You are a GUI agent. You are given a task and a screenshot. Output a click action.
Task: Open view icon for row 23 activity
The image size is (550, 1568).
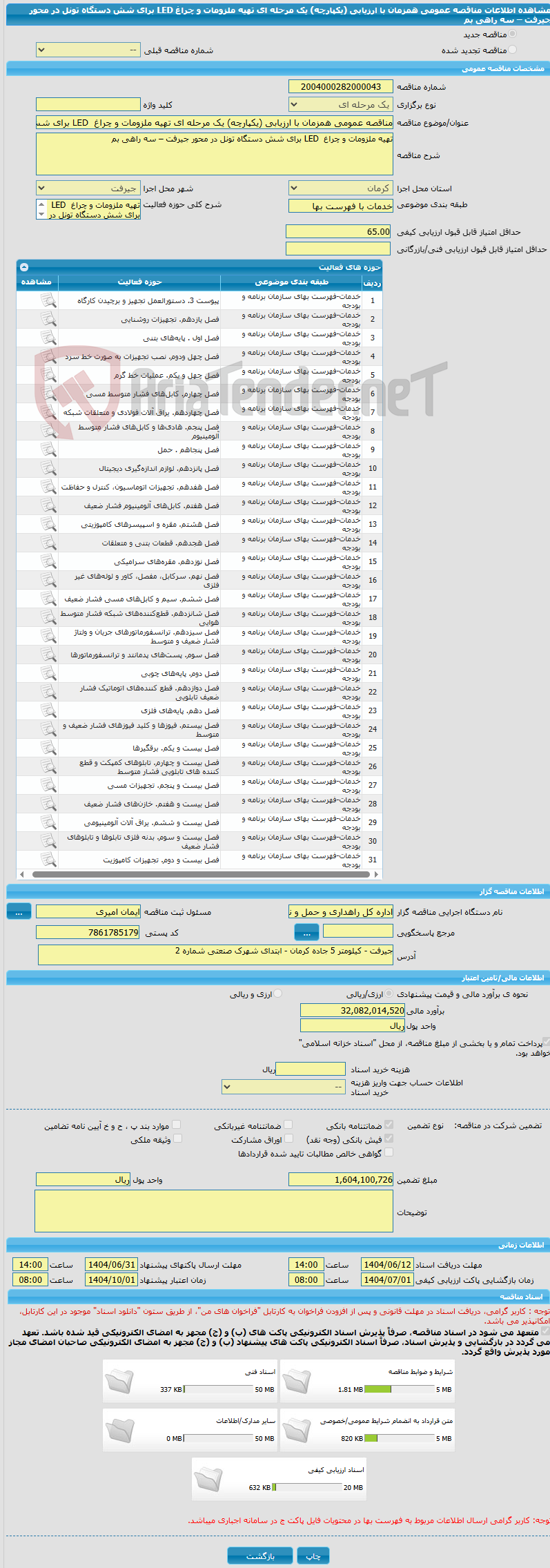48,710
